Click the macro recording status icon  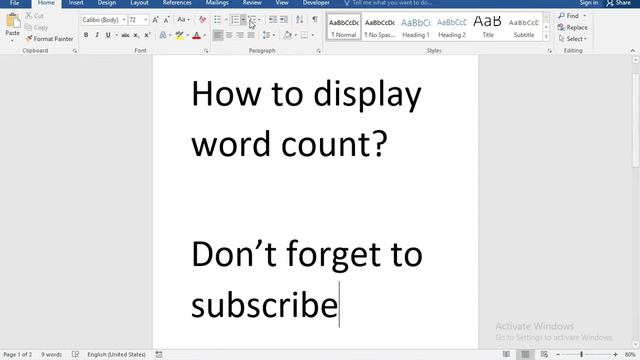coord(159,354)
